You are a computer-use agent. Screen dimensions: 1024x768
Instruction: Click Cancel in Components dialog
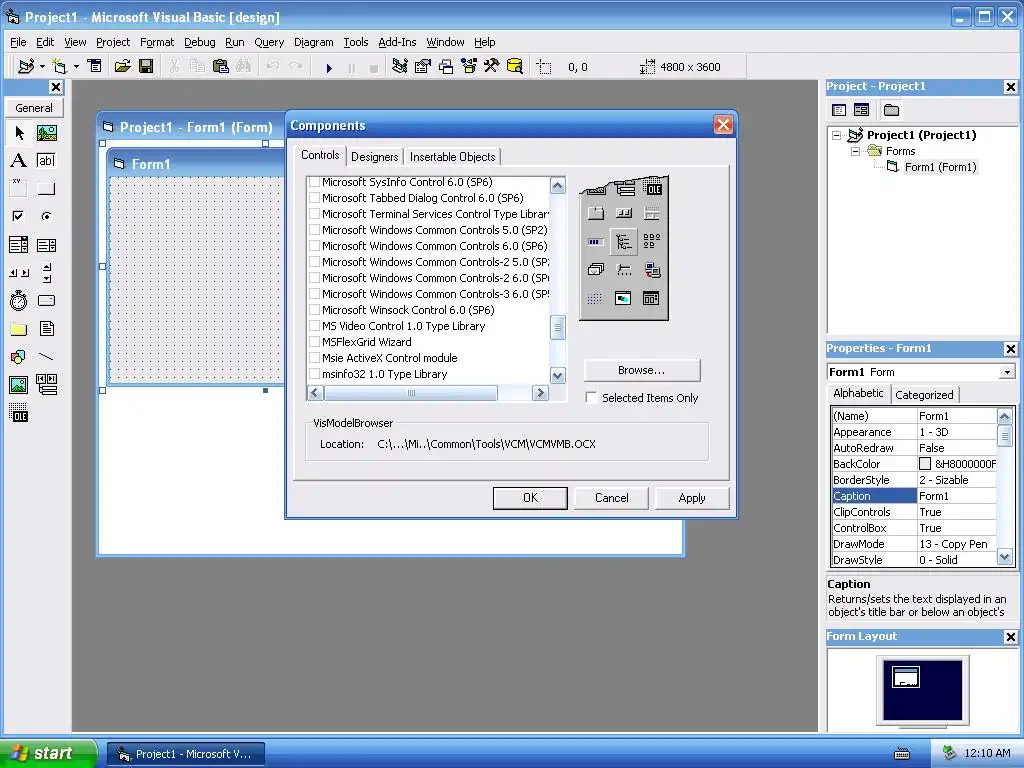click(x=611, y=498)
